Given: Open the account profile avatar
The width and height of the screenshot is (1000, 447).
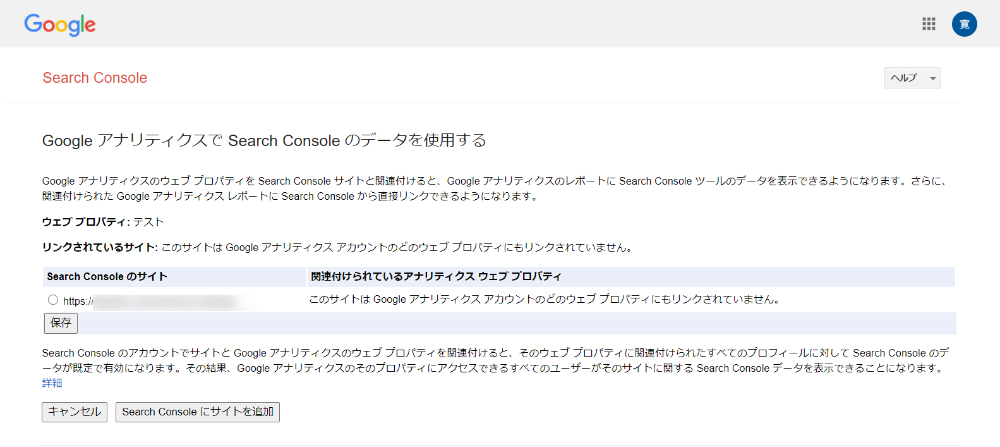Looking at the screenshot, I should 964,24.
